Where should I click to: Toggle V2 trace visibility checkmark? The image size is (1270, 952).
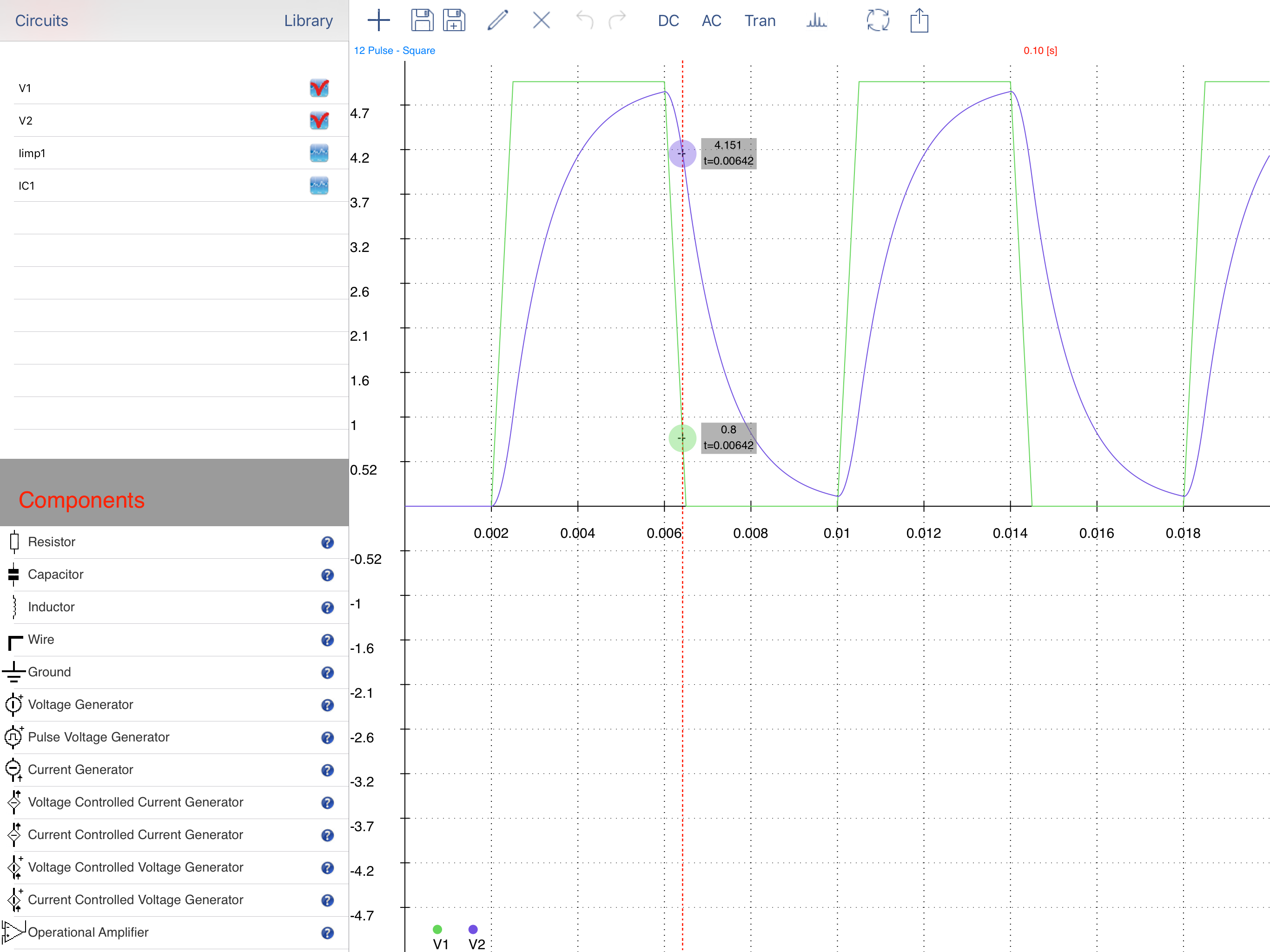pyautogui.click(x=319, y=120)
